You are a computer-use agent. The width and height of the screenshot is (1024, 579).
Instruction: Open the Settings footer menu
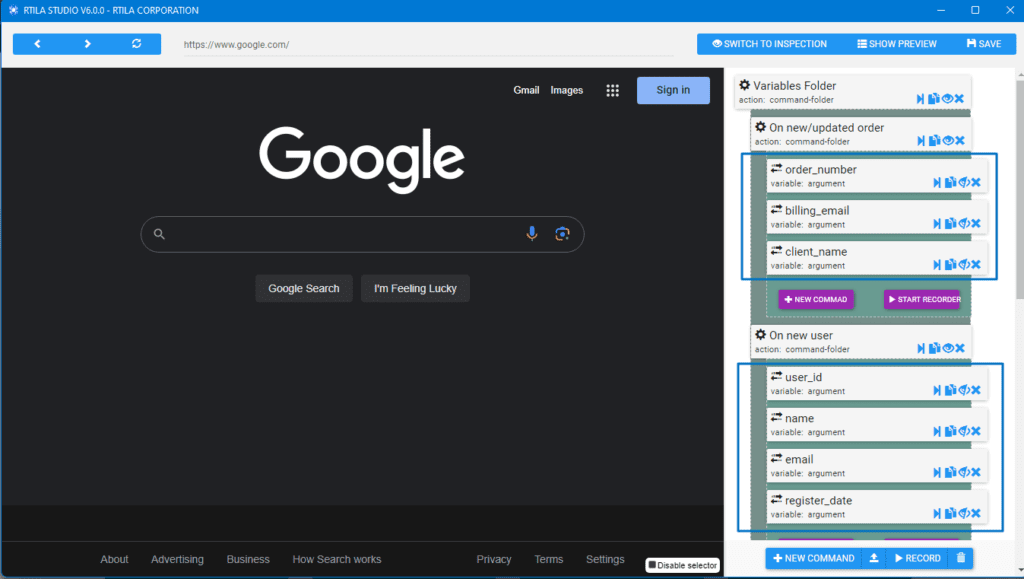[x=605, y=559]
